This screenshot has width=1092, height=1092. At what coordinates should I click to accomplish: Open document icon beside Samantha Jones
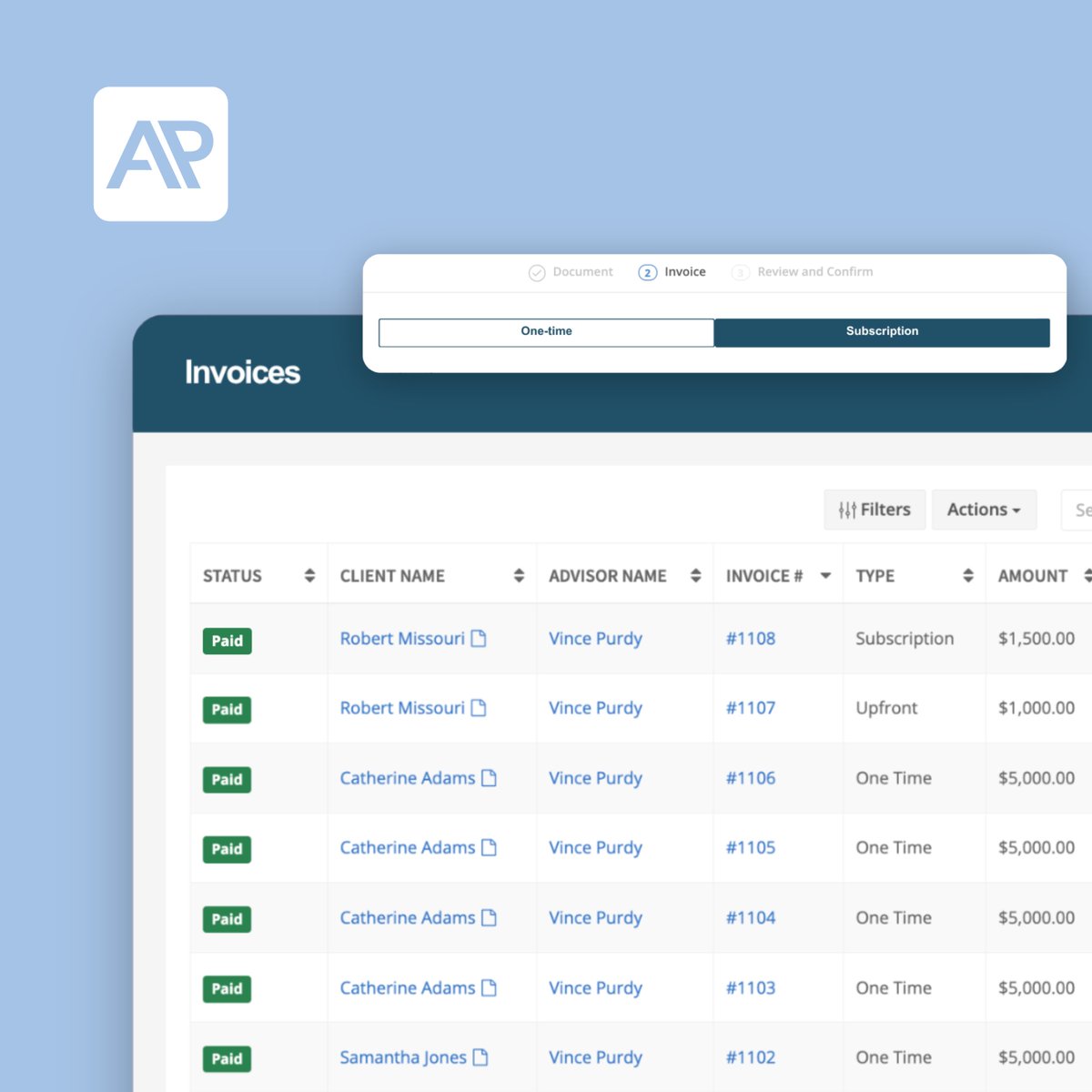point(480,1057)
